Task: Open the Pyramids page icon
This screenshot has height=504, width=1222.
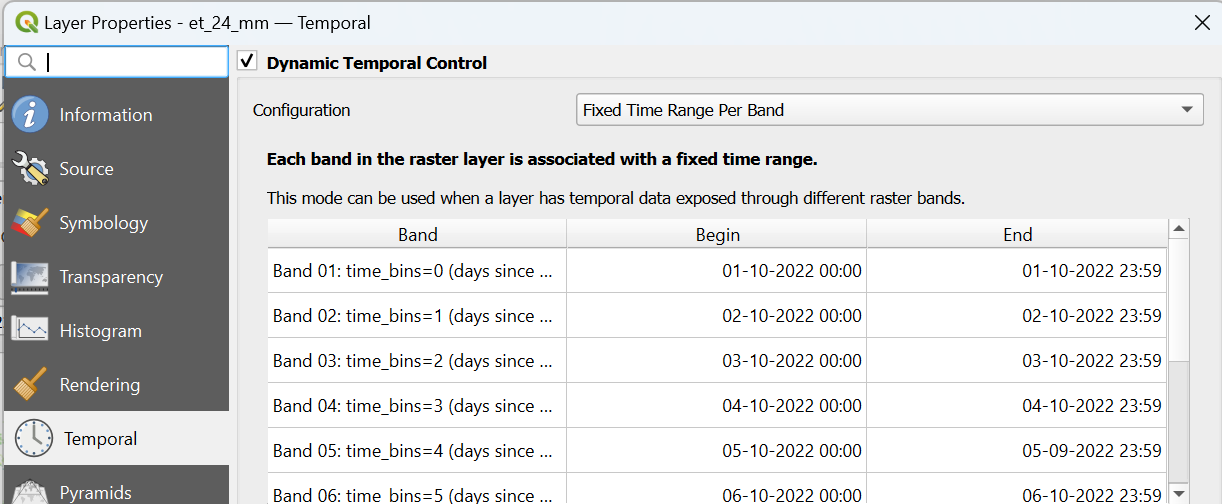Action: [x=30, y=490]
